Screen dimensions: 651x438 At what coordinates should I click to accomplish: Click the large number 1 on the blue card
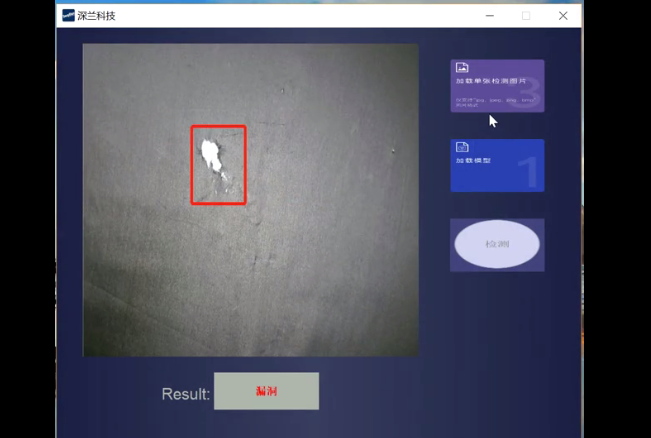tap(528, 172)
